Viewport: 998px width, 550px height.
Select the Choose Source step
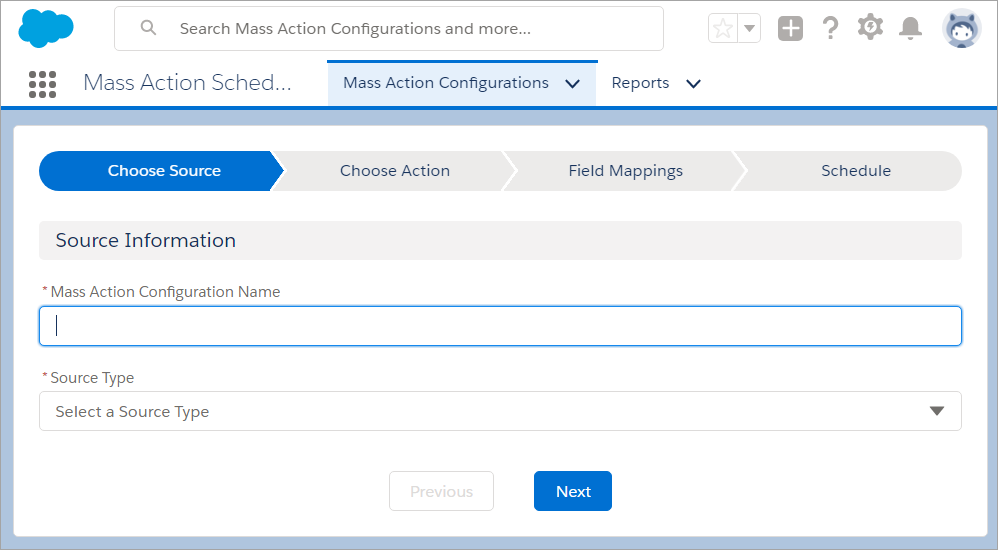click(162, 171)
